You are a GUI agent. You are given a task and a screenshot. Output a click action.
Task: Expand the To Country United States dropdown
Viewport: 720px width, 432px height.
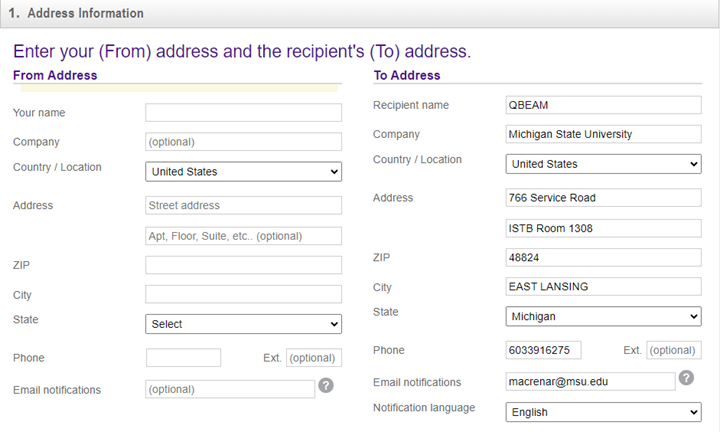pos(603,164)
